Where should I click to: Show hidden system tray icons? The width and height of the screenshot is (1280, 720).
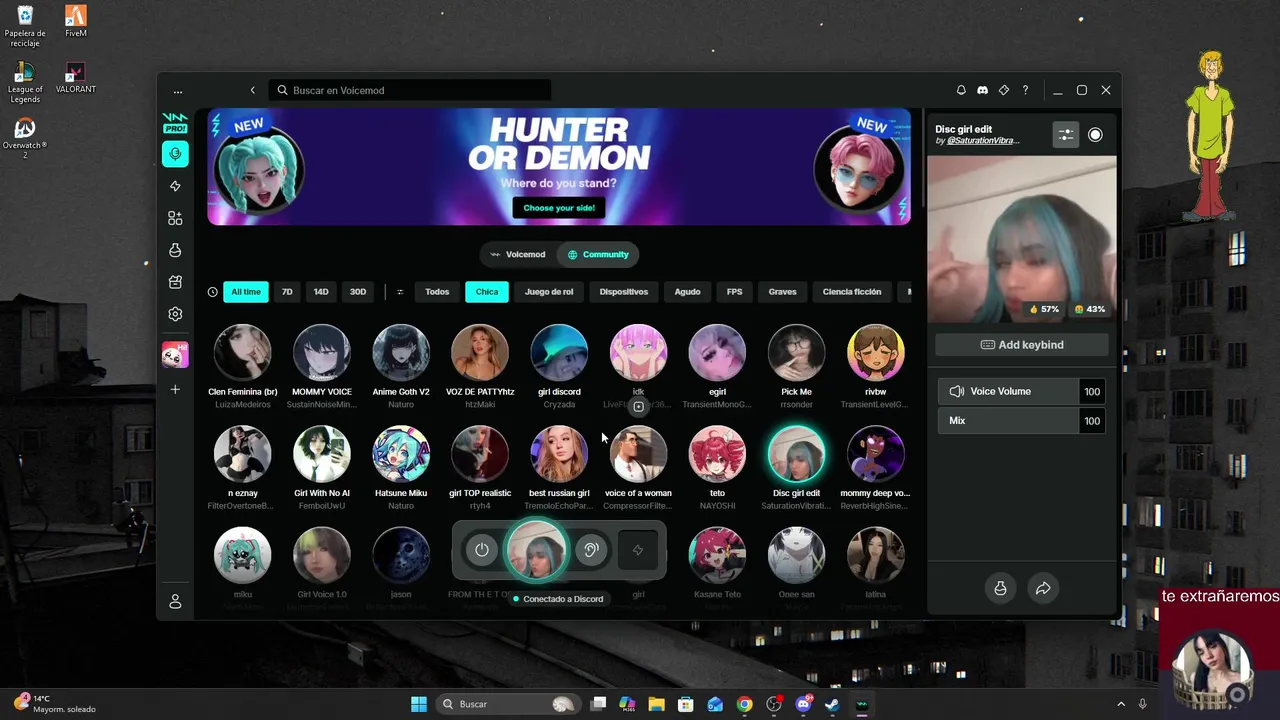tap(1120, 704)
